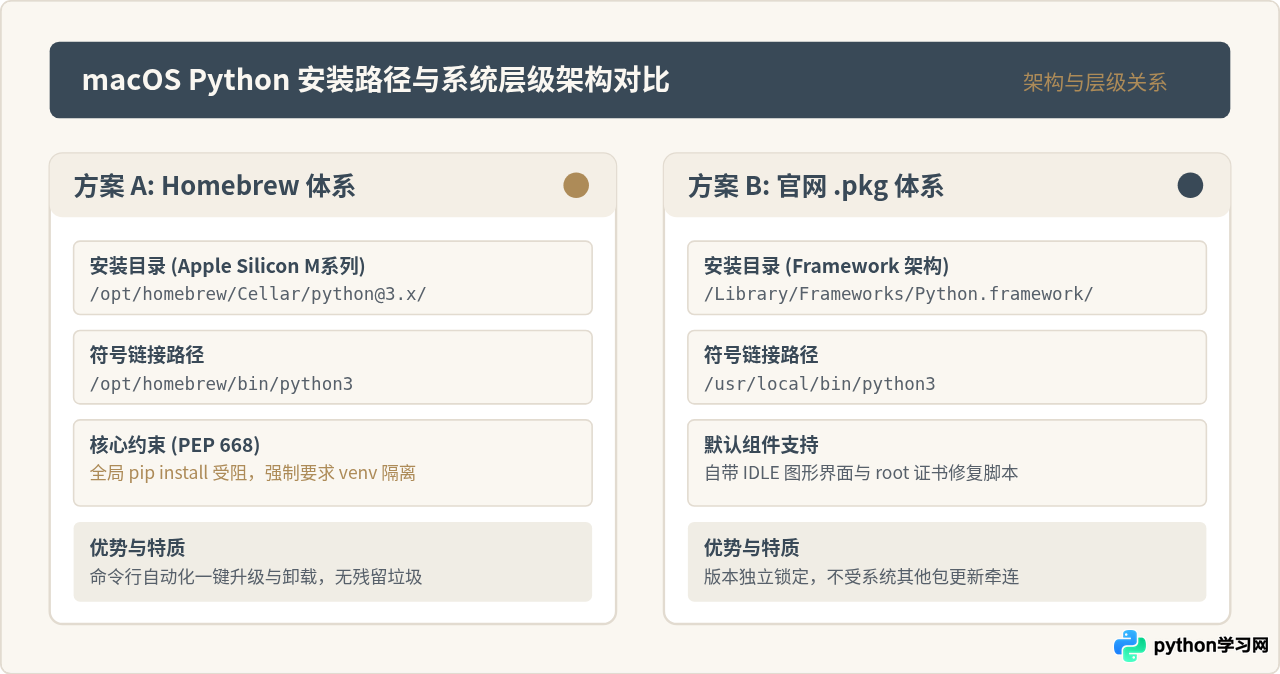
Task: Click 符号链接路径 label in the Homebrew card
Action: coord(147,355)
